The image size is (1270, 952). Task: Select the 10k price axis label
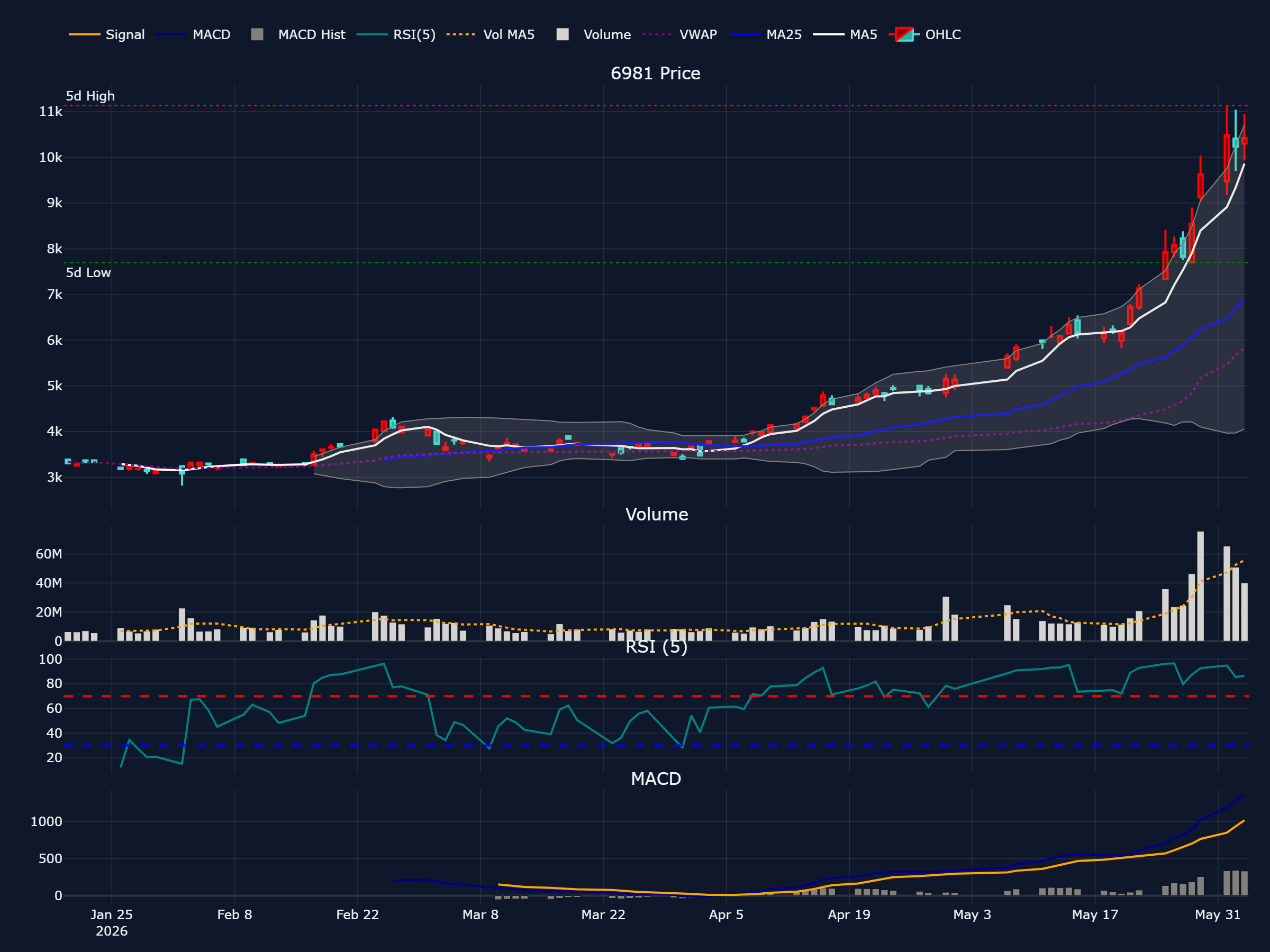pyautogui.click(x=50, y=157)
